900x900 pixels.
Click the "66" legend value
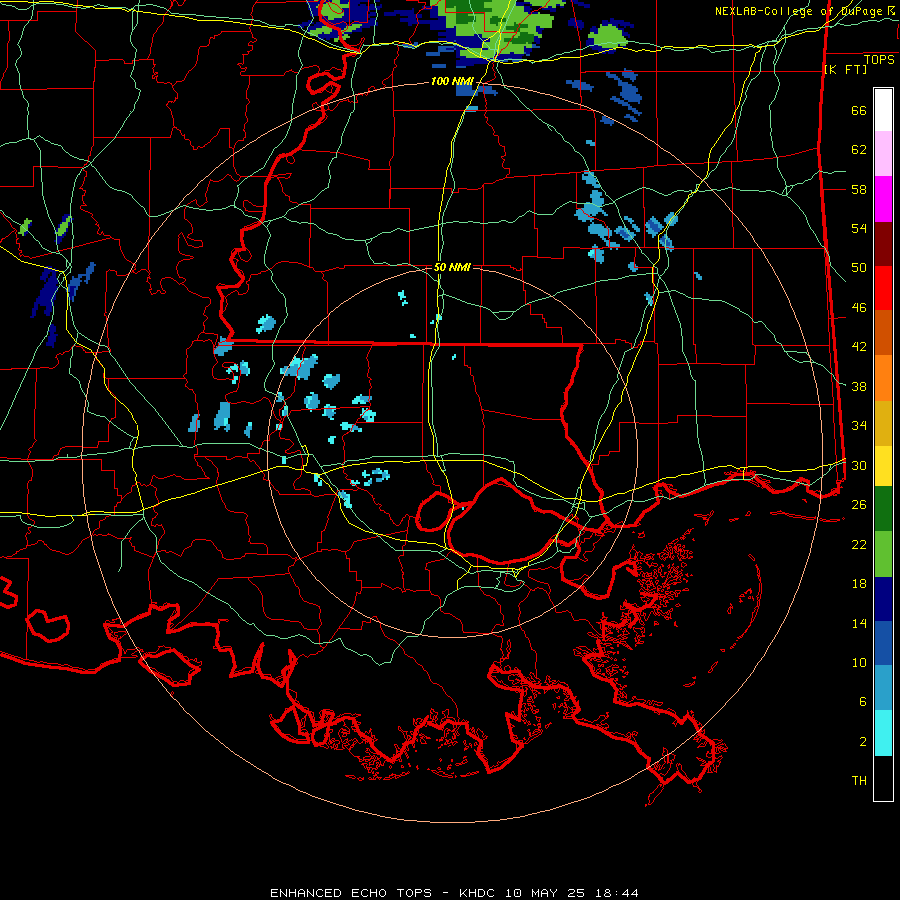point(859,110)
